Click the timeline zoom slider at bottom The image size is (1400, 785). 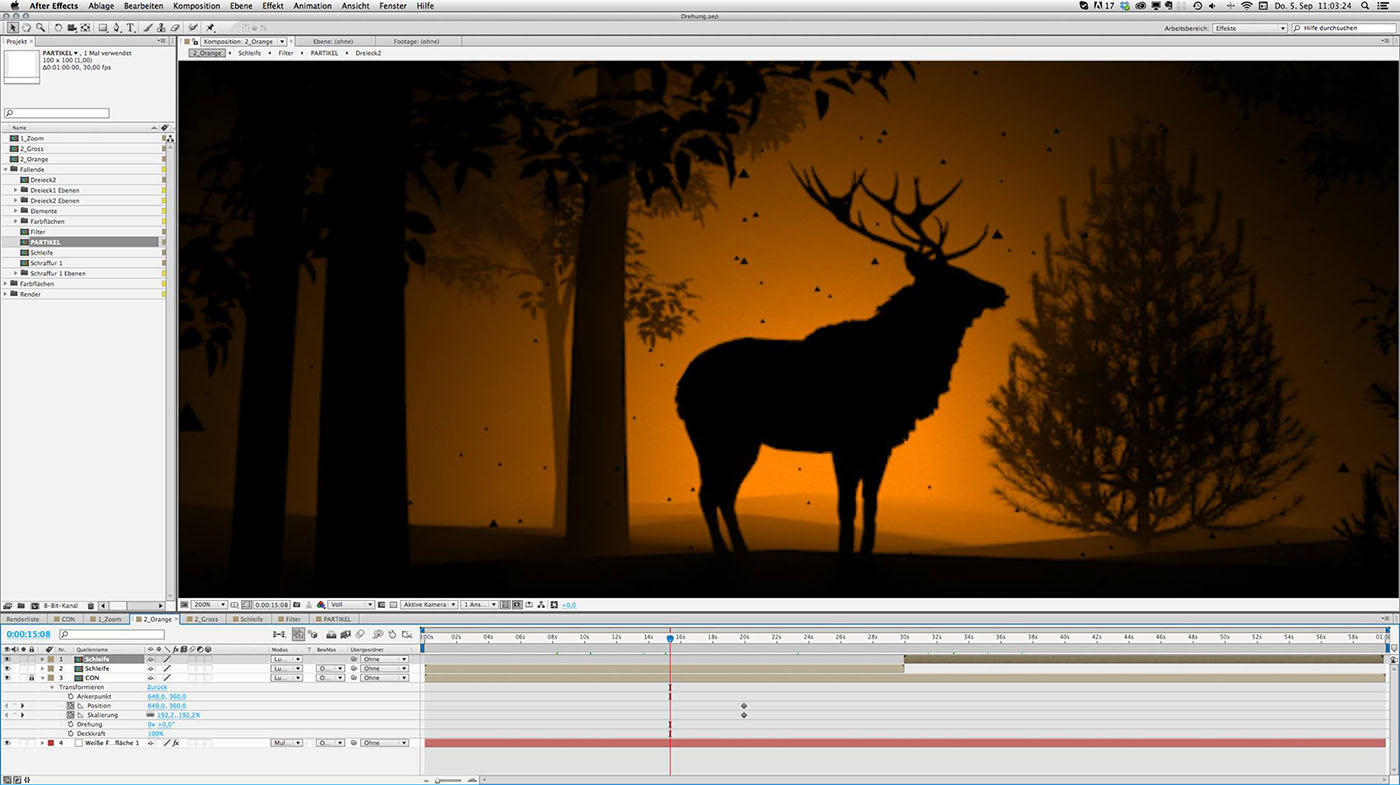click(450, 779)
